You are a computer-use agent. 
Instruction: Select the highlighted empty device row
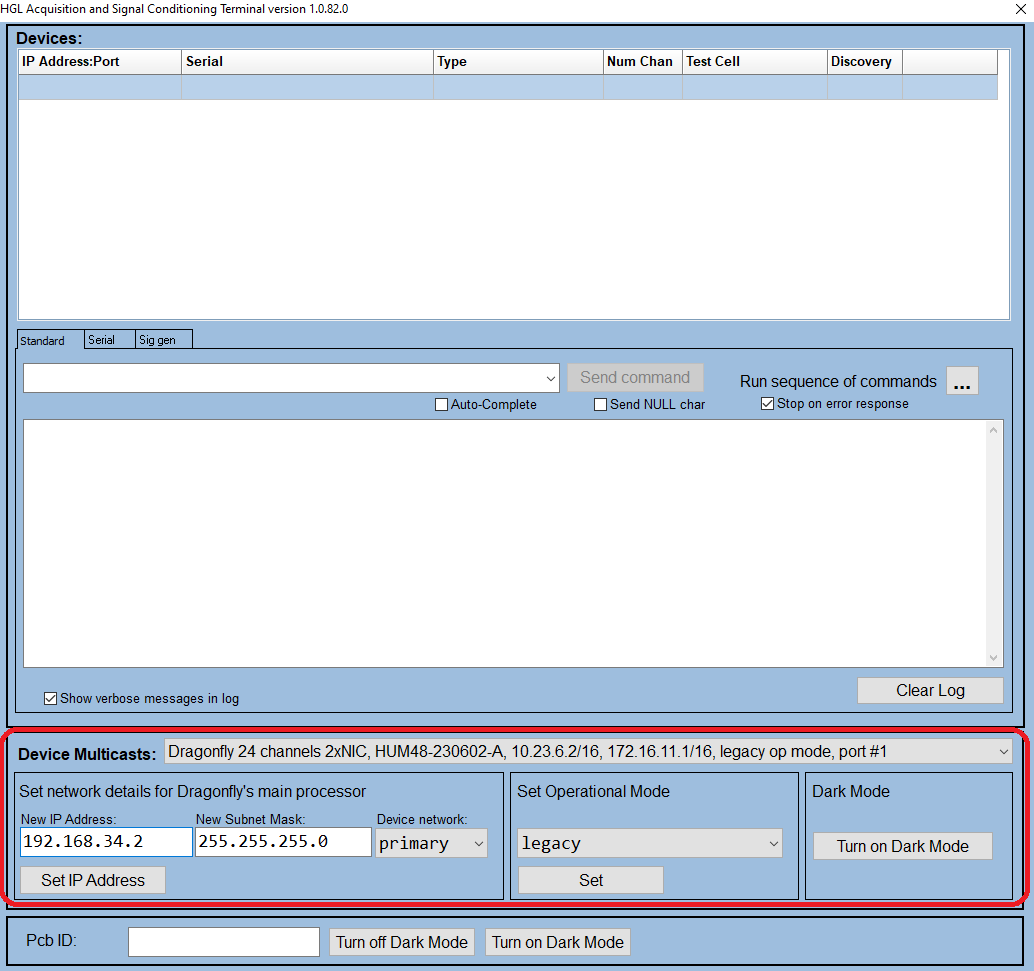[508, 87]
